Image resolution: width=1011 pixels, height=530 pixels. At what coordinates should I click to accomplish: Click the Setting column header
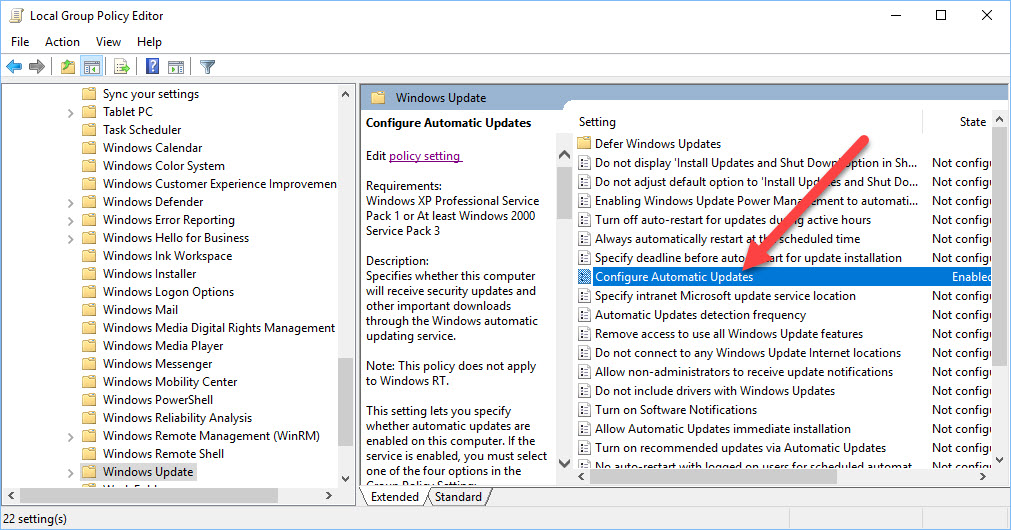tap(597, 122)
